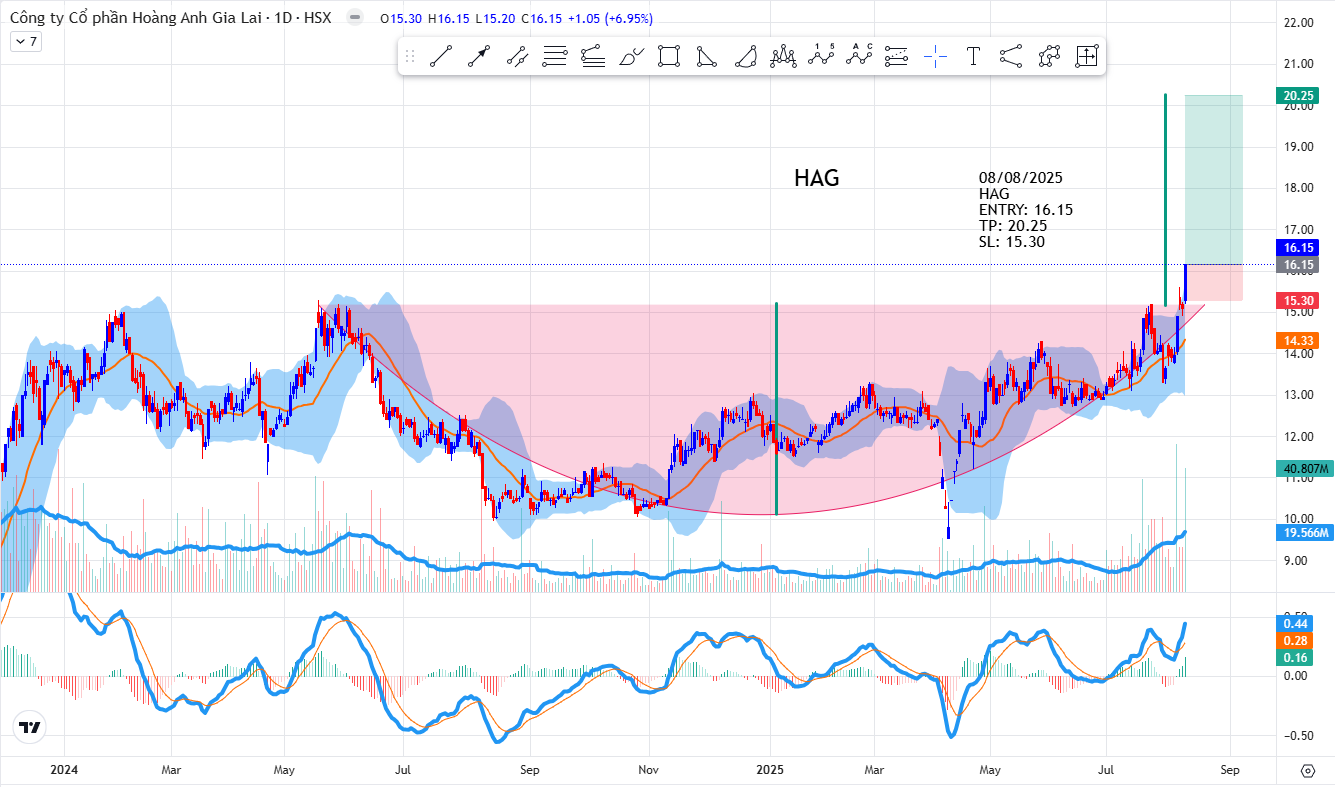This screenshot has width=1335, height=787.
Task: Click the O15.30 open price value
Action: (399, 18)
